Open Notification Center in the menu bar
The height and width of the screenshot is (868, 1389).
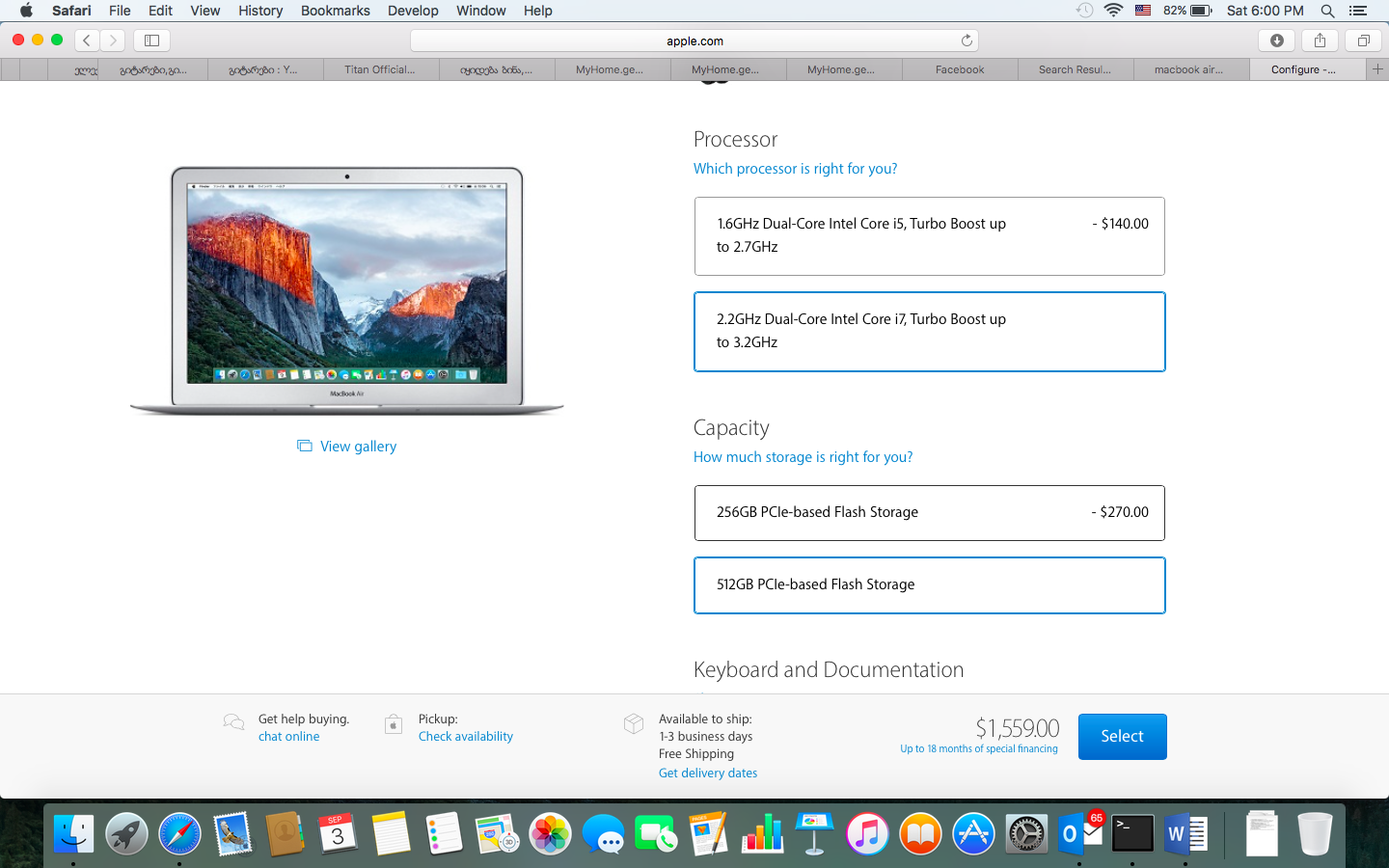pyautogui.click(x=1358, y=11)
